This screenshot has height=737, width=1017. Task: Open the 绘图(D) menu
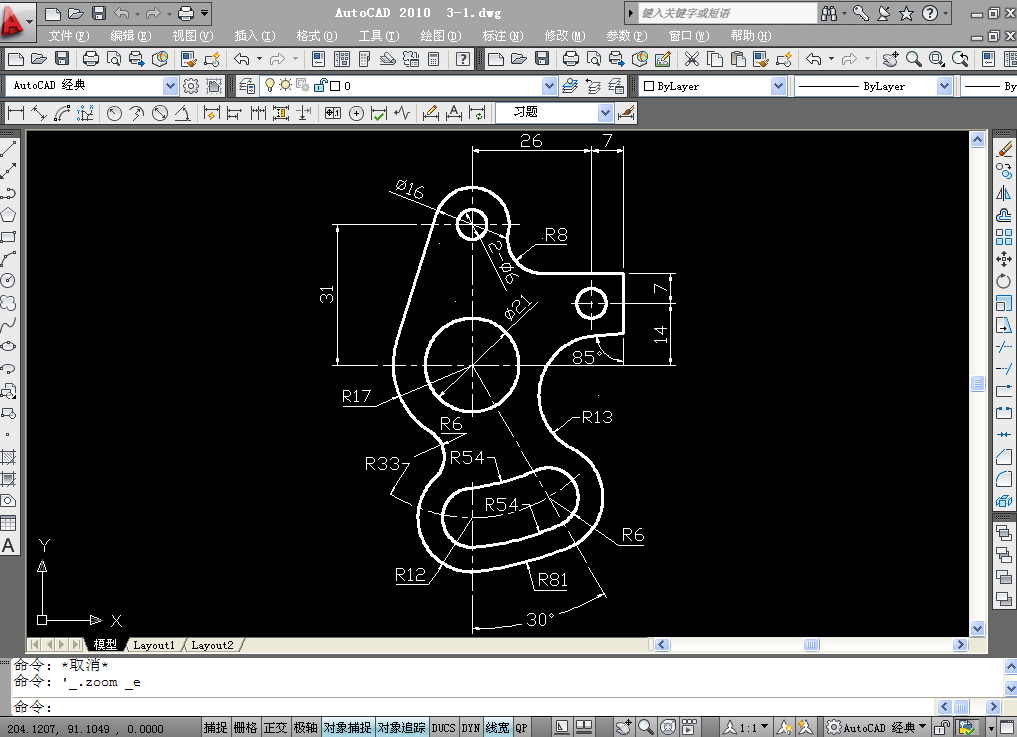pyautogui.click(x=440, y=36)
